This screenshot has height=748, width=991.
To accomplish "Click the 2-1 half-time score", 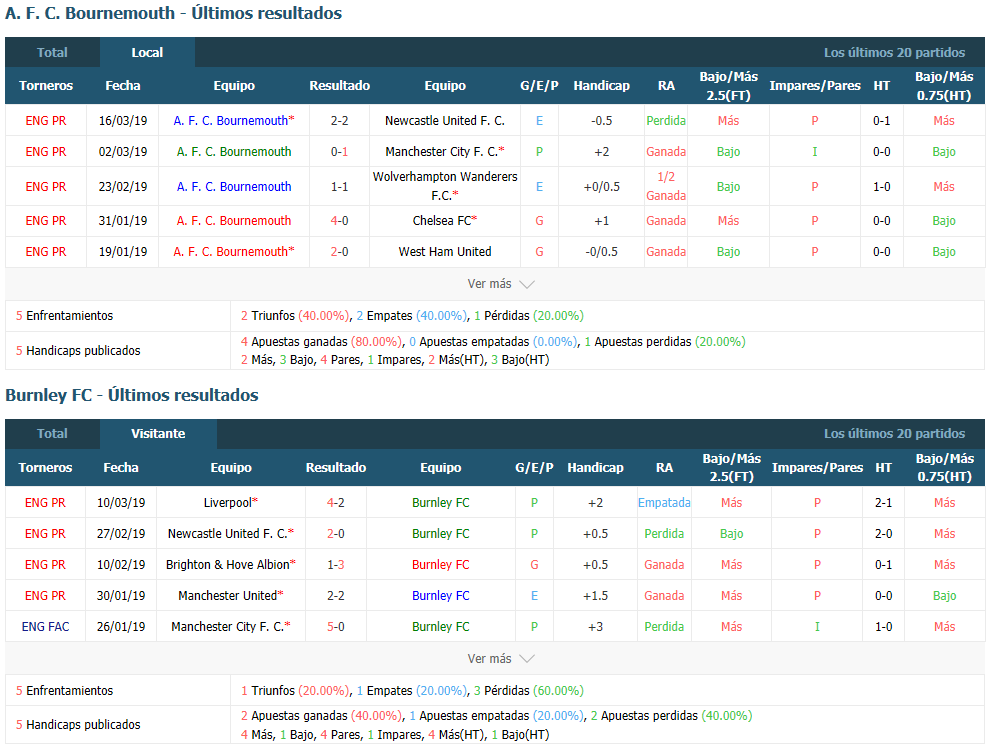I will click(x=884, y=502).
